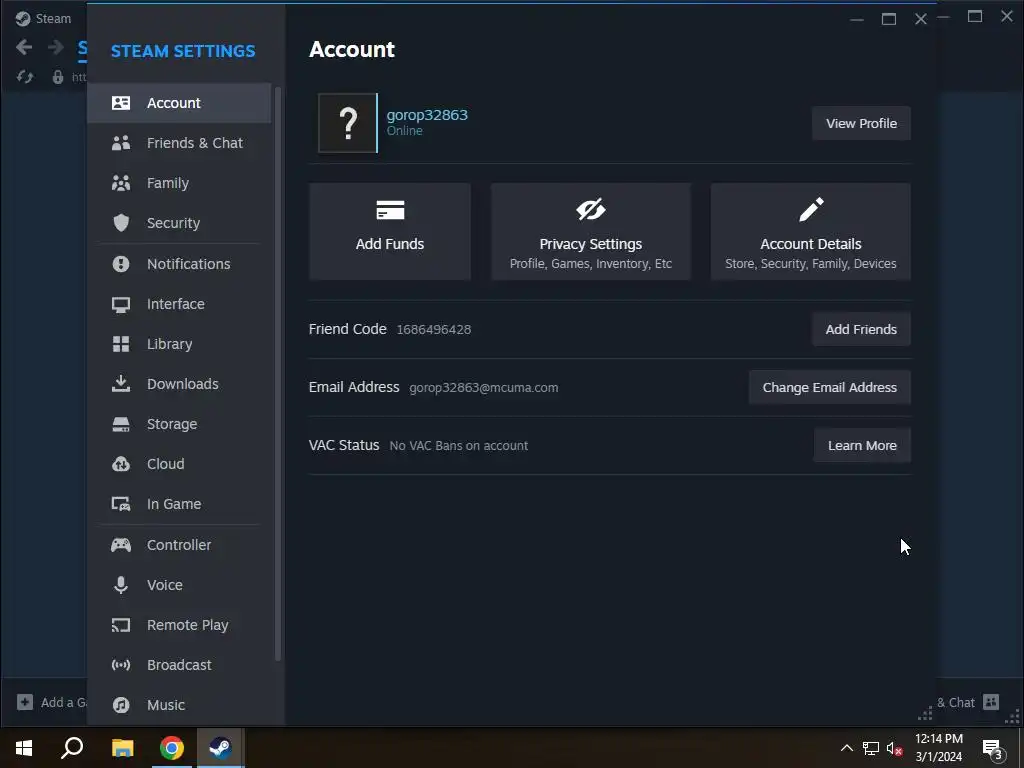Click the Add Funds credit card icon
Screen dimensions: 1024x768
(x=390, y=210)
